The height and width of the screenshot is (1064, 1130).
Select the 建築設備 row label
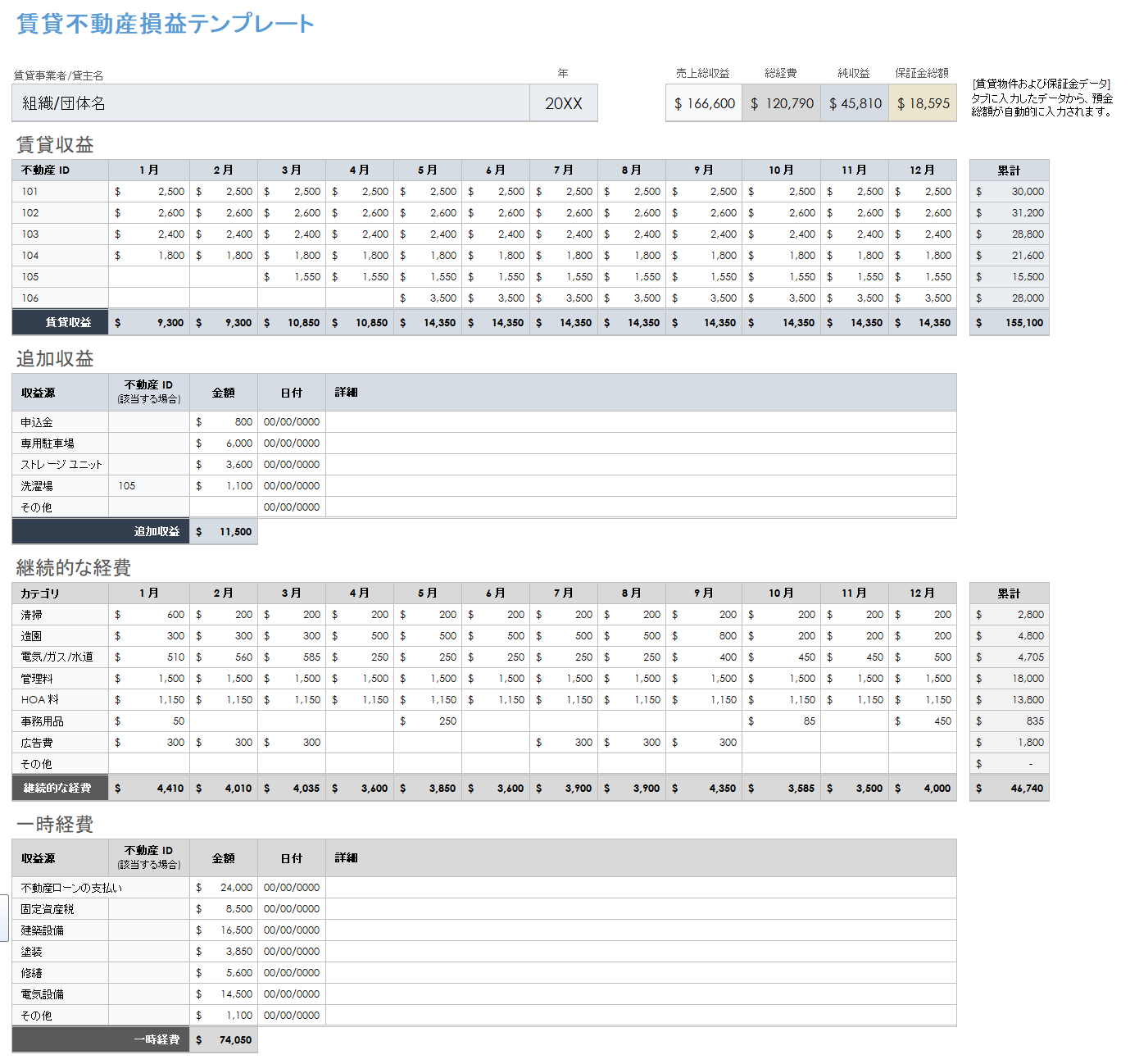coord(61,930)
